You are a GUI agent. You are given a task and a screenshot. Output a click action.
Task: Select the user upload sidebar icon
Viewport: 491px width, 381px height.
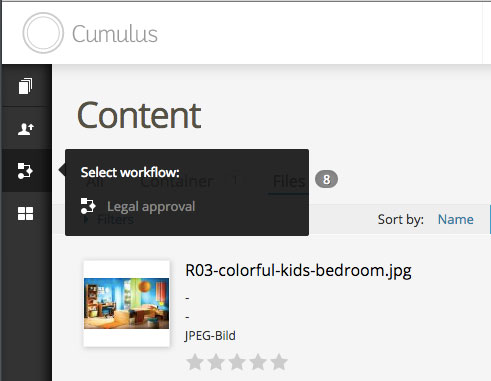tap(26, 129)
